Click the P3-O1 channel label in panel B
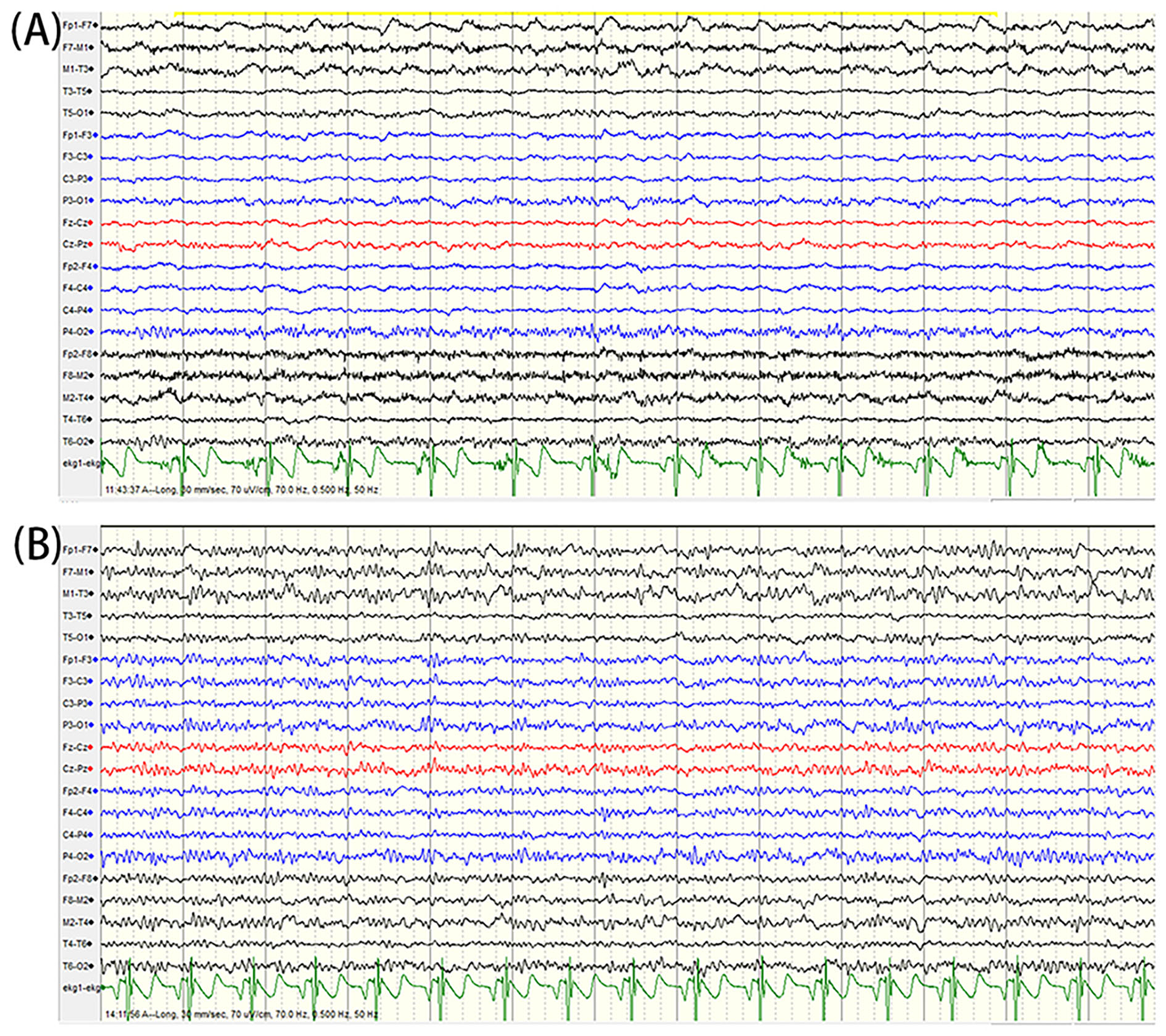1166x1036 pixels. click(75, 725)
